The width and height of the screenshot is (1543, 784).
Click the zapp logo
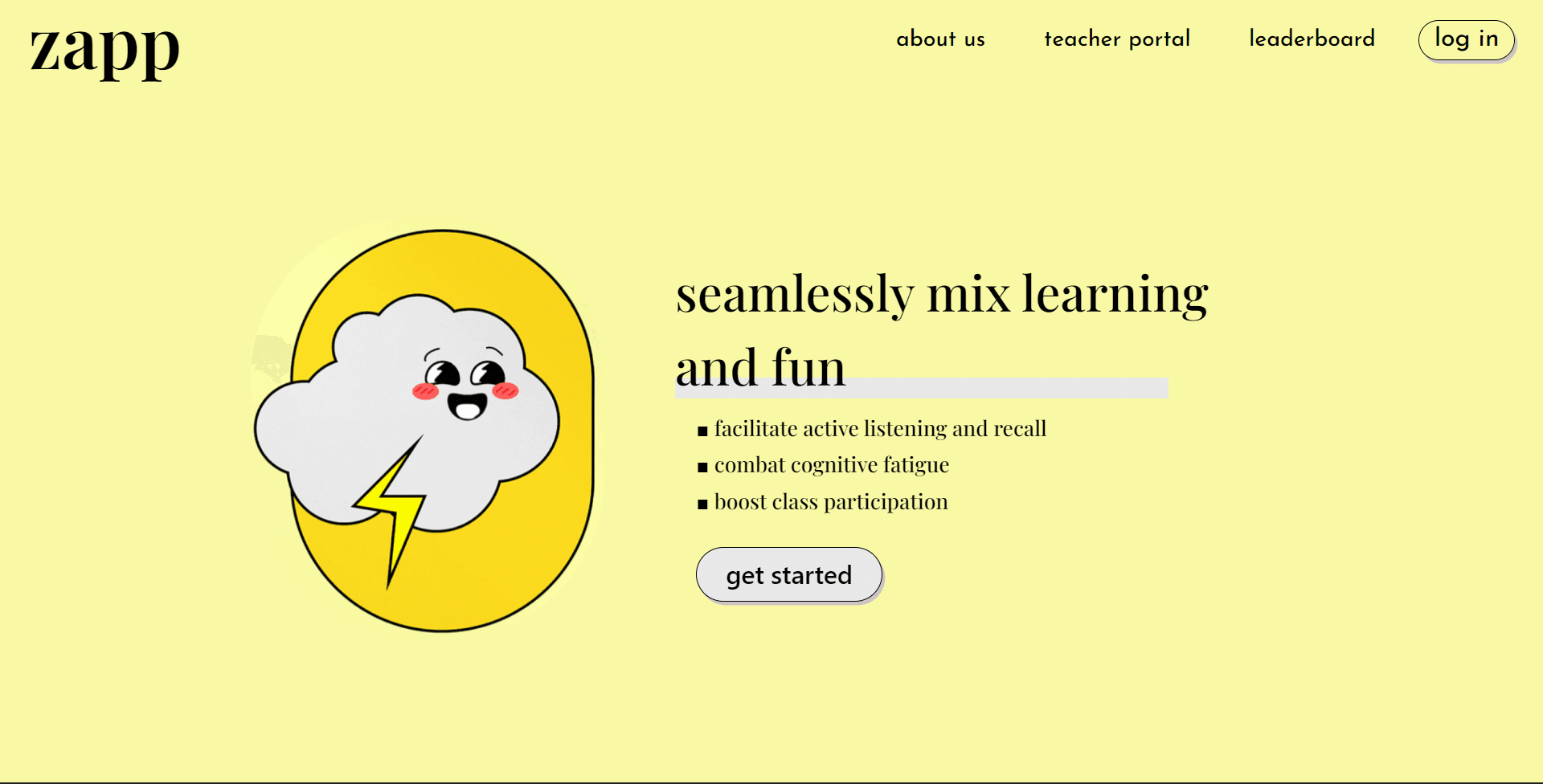coord(104,50)
